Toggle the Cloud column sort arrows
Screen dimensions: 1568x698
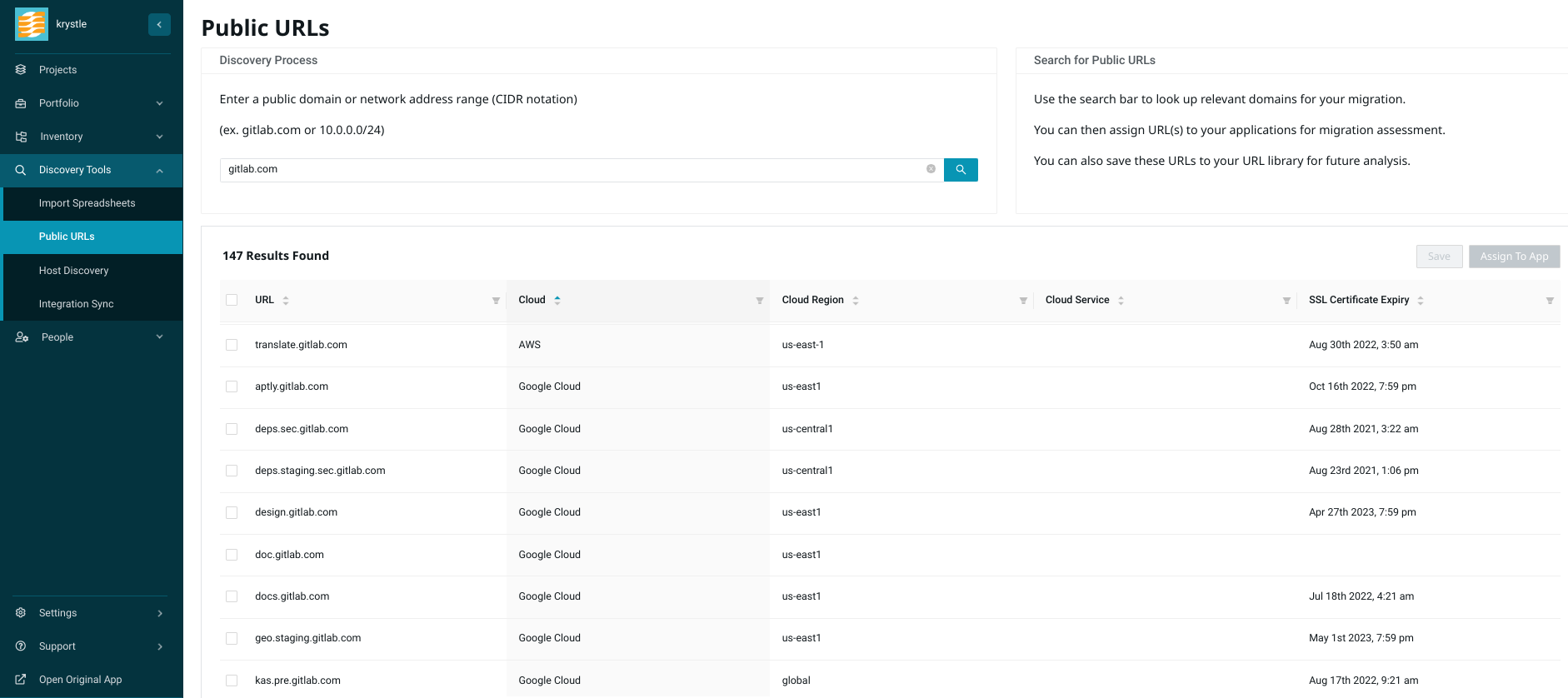557,301
